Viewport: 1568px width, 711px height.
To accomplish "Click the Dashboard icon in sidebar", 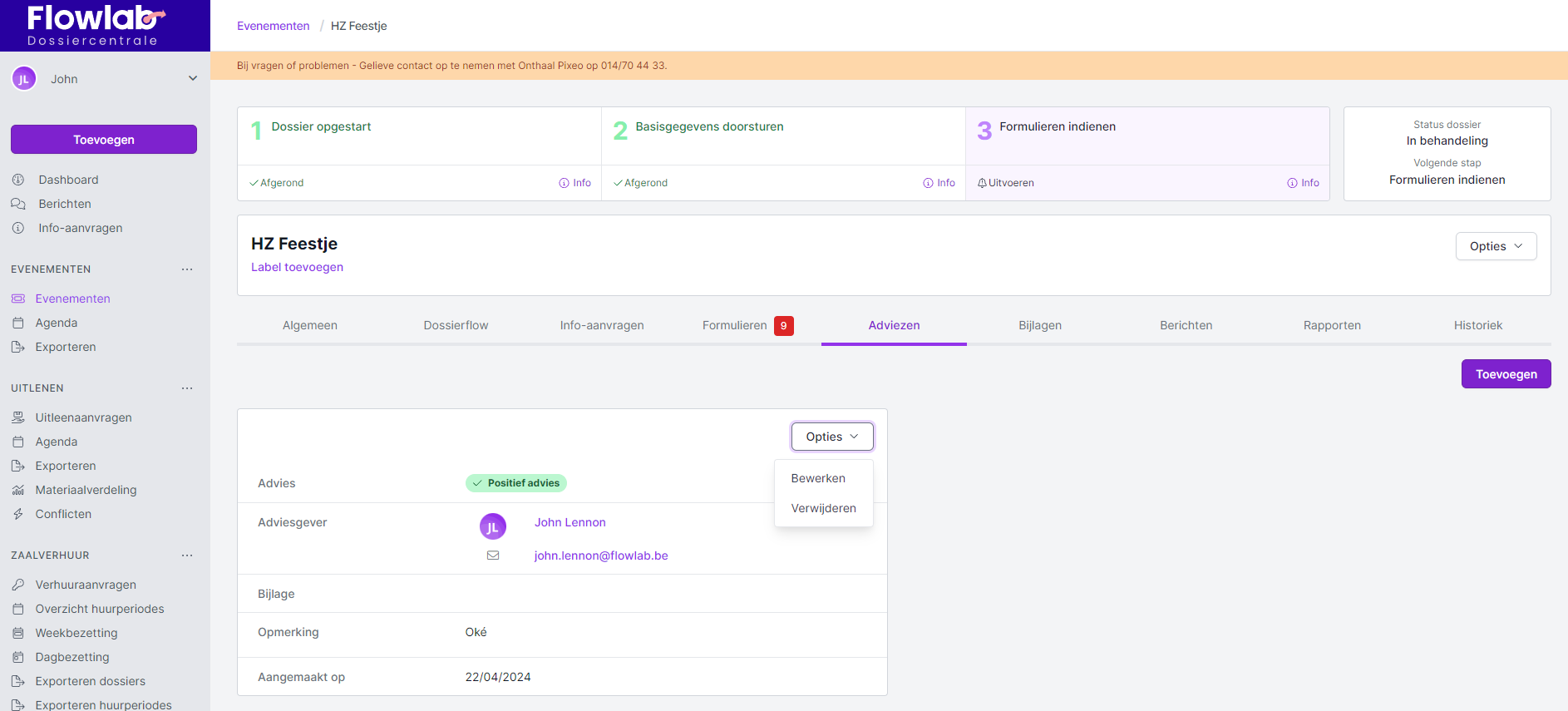I will pos(18,180).
